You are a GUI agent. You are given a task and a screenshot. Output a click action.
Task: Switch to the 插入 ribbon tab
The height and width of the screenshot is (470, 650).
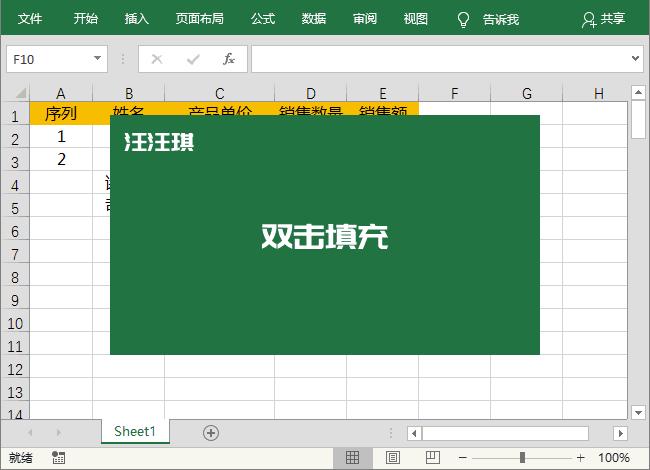136,19
